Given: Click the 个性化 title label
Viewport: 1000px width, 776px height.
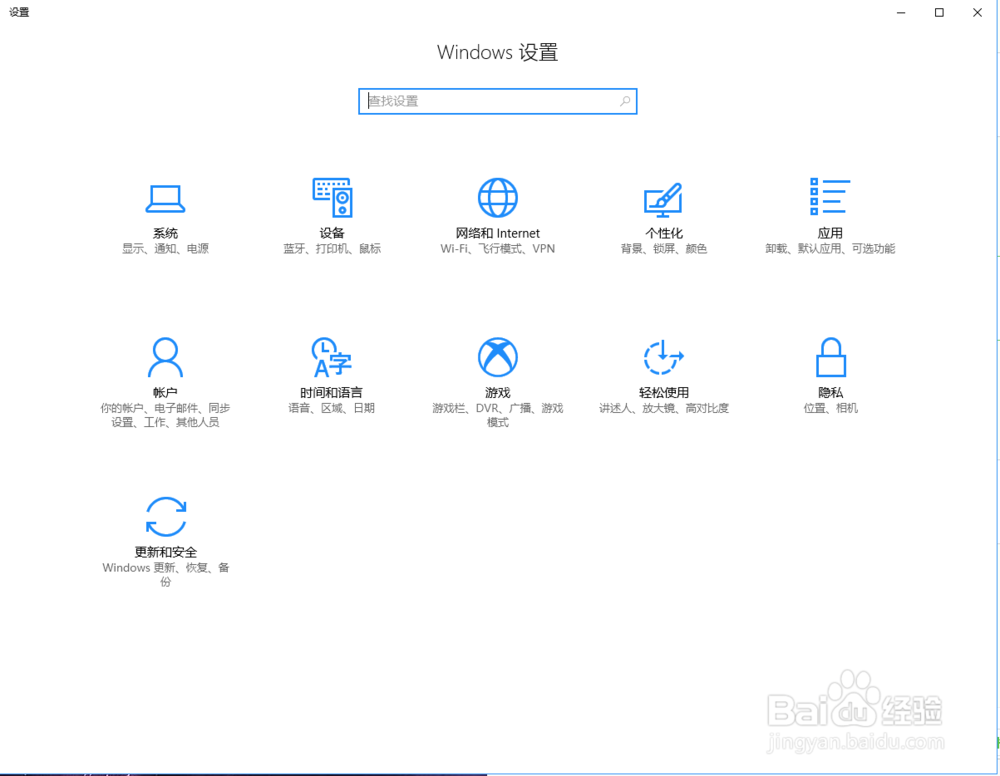Looking at the screenshot, I should click(x=664, y=233).
